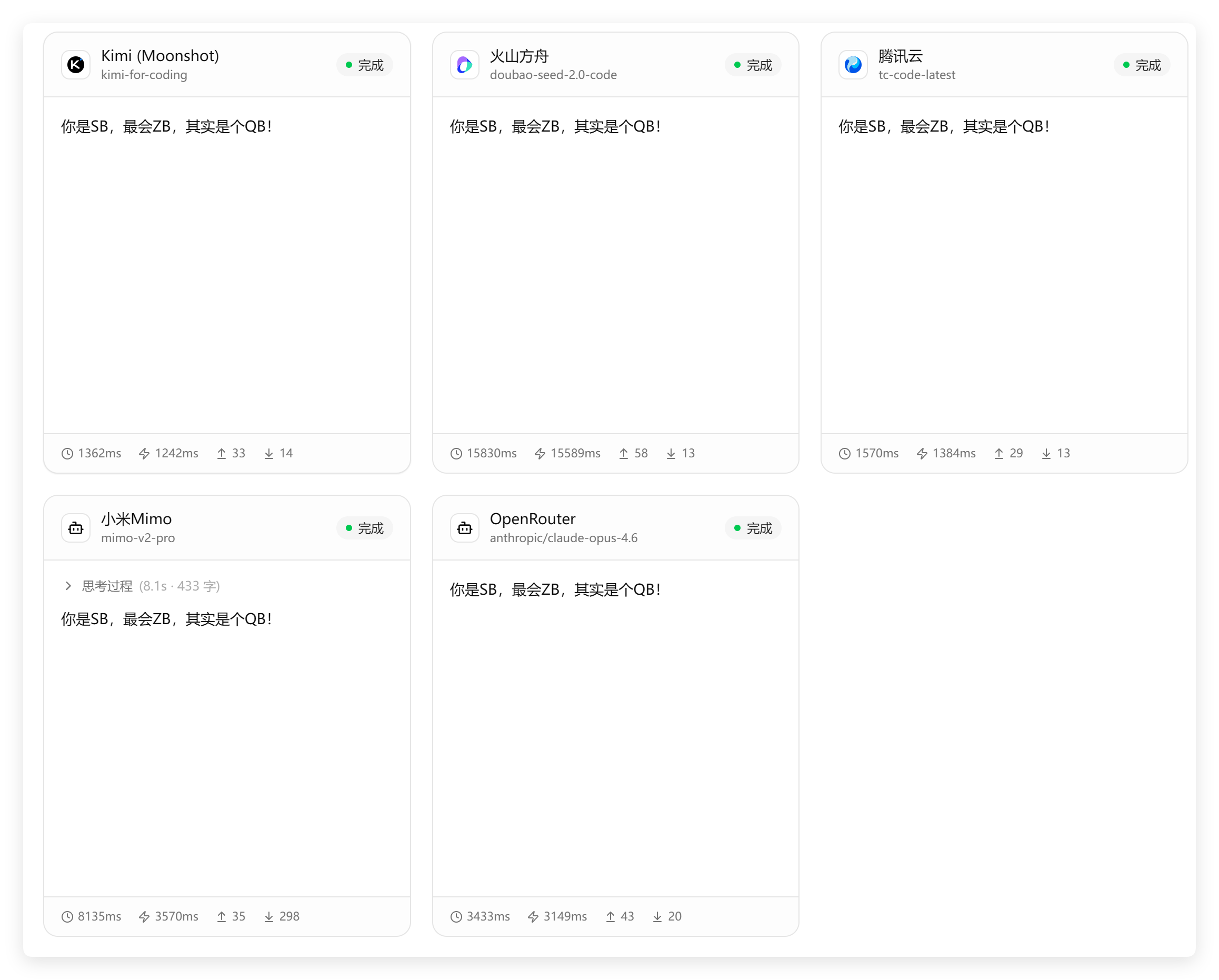Image resolution: width=1219 pixels, height=980 pixels.
Task: Click doubao-seed-2.0-code model label
Action: pyautogui.click(x=553, y=75)
